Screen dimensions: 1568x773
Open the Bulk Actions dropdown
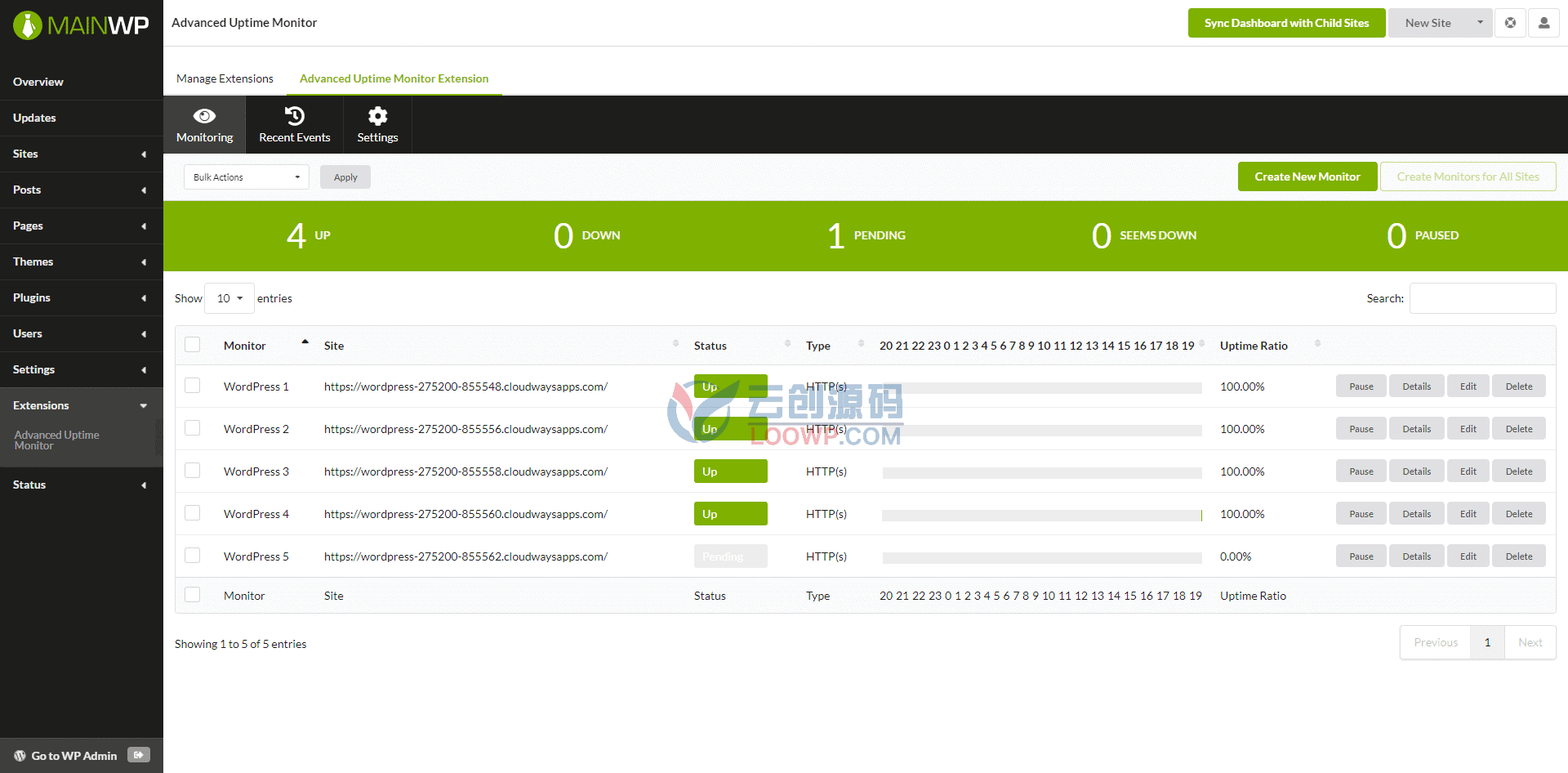click(247, 177)
